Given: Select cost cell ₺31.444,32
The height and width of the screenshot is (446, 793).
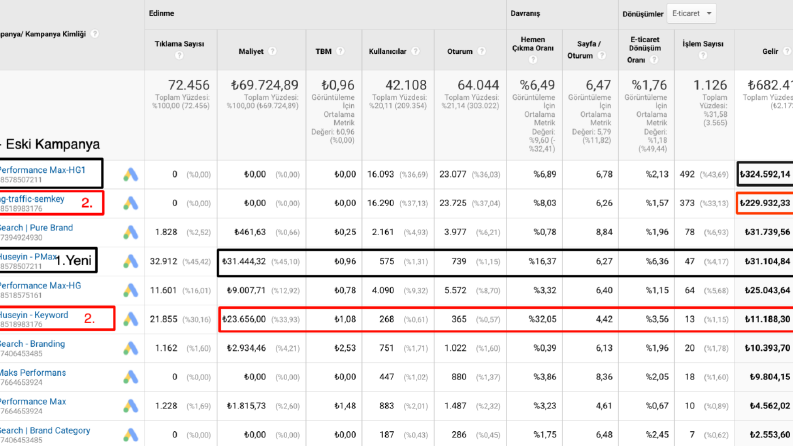Looking at the screenshot, I should [x=243, y=261].
